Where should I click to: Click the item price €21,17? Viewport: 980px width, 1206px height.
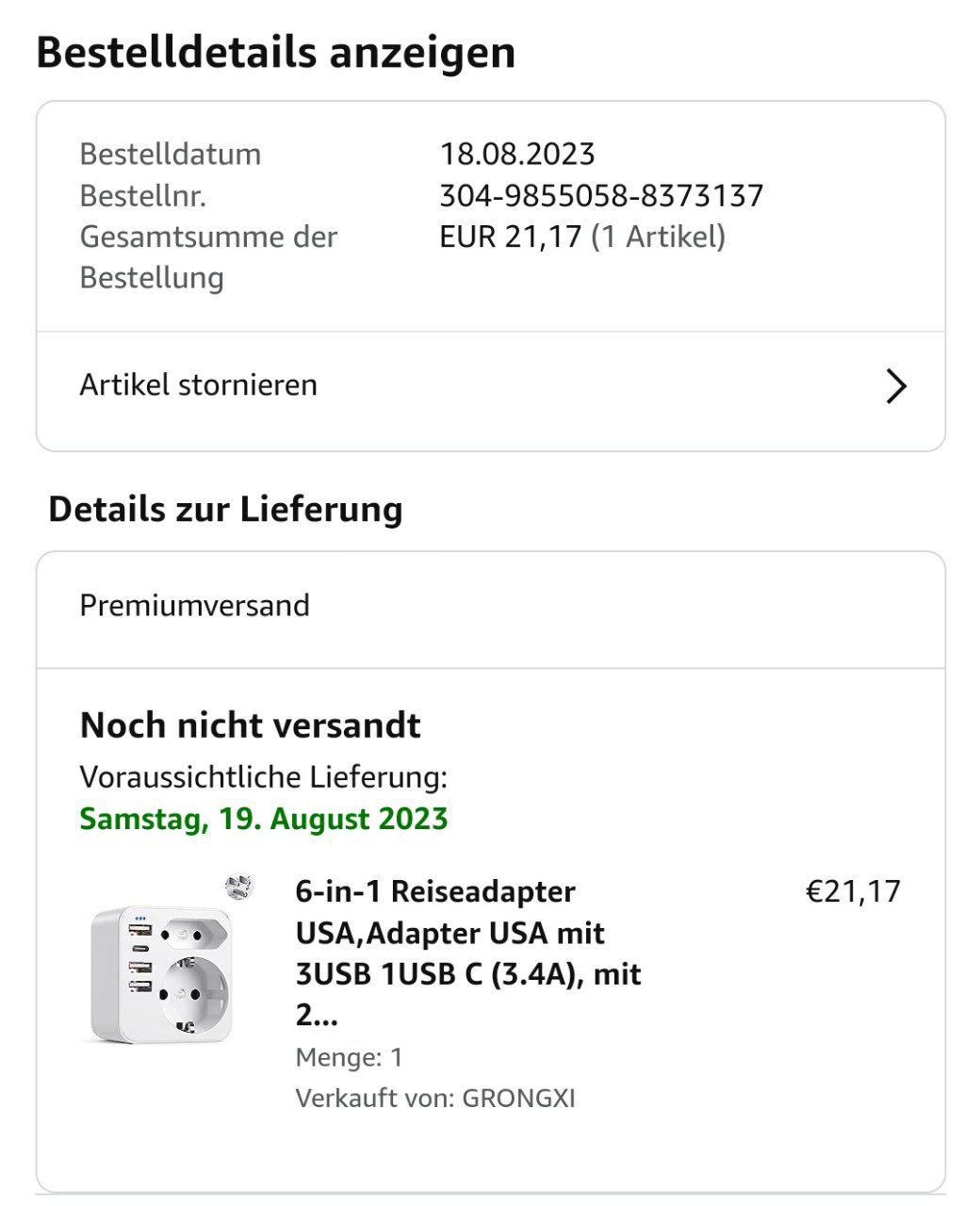tap(853, 891)
